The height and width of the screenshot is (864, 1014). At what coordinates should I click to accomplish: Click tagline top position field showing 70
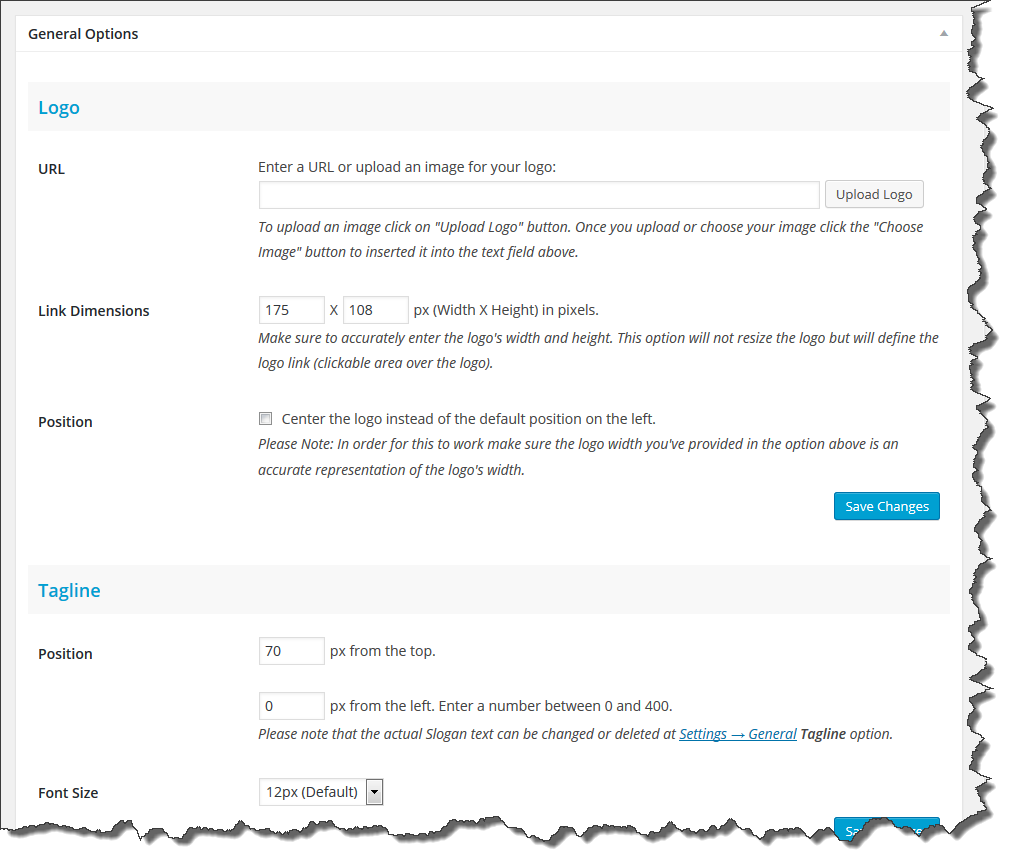(x=291, y=651)
